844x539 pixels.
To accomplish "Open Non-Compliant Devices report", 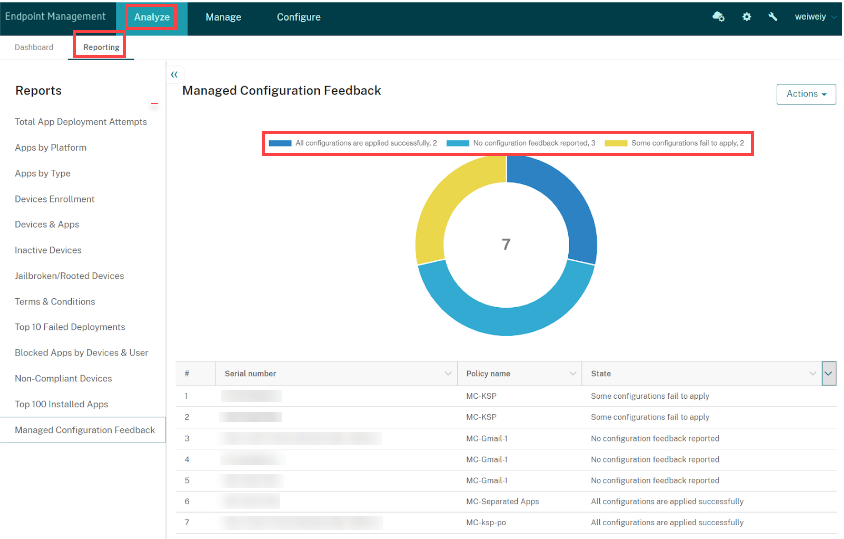I will pyautogui.click(x=63, y=379).
